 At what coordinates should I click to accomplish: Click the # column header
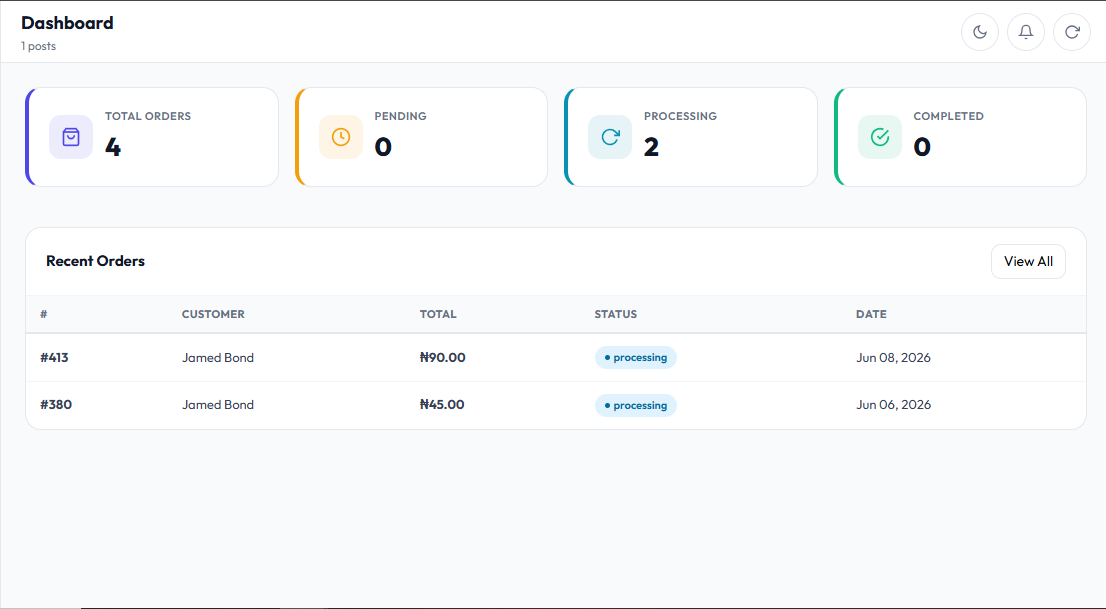tap(44, 314)
